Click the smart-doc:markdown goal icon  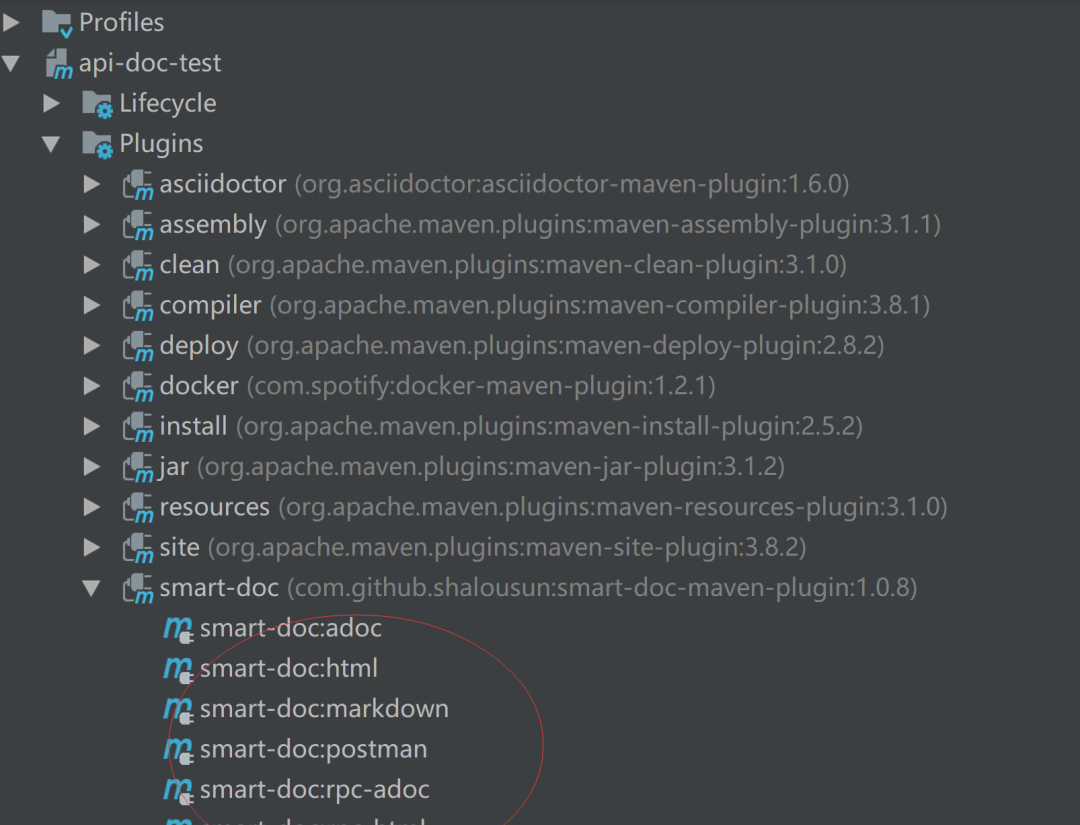(x=178, y=709)
